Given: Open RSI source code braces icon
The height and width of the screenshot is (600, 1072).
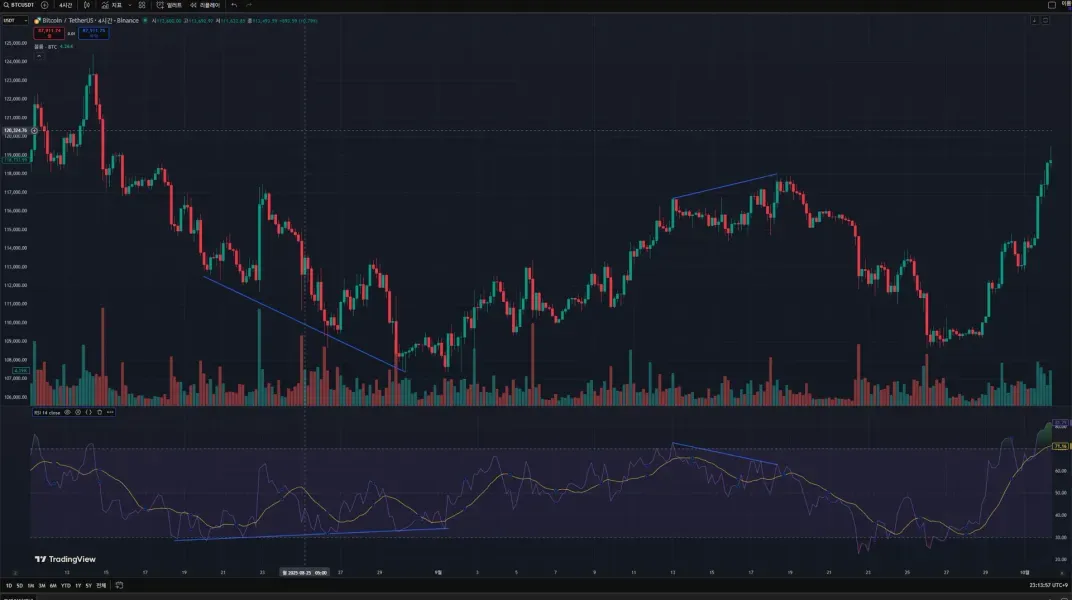Looking at the screenshot, I should click(88, 412).
